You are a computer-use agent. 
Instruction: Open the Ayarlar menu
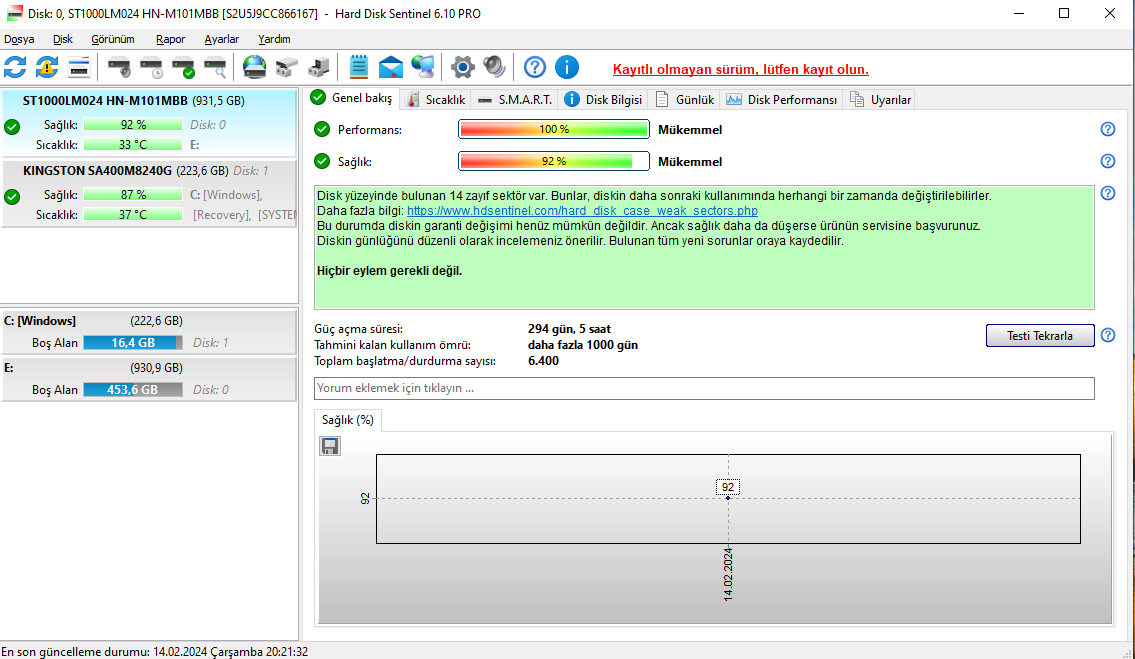click(221, 39)
